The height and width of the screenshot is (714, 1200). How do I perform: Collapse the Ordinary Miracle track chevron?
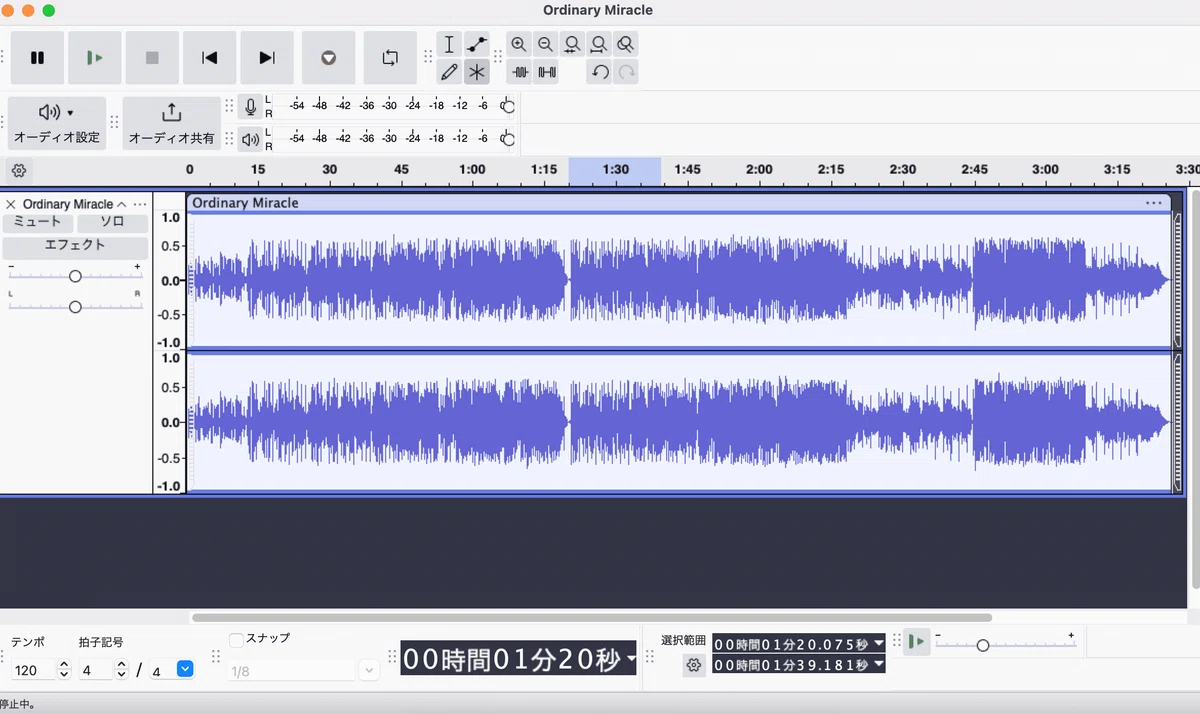[x=121, y=204]
